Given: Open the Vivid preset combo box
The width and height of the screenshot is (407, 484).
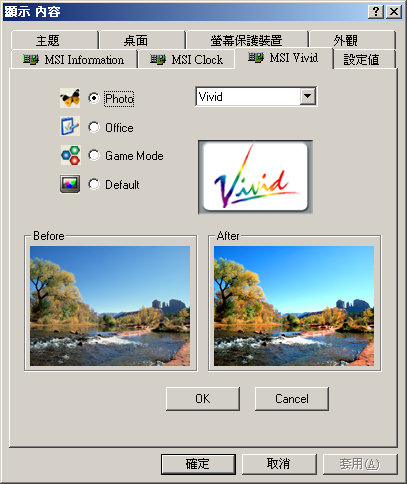Looking at the screenshot, I should coord(256,97).
